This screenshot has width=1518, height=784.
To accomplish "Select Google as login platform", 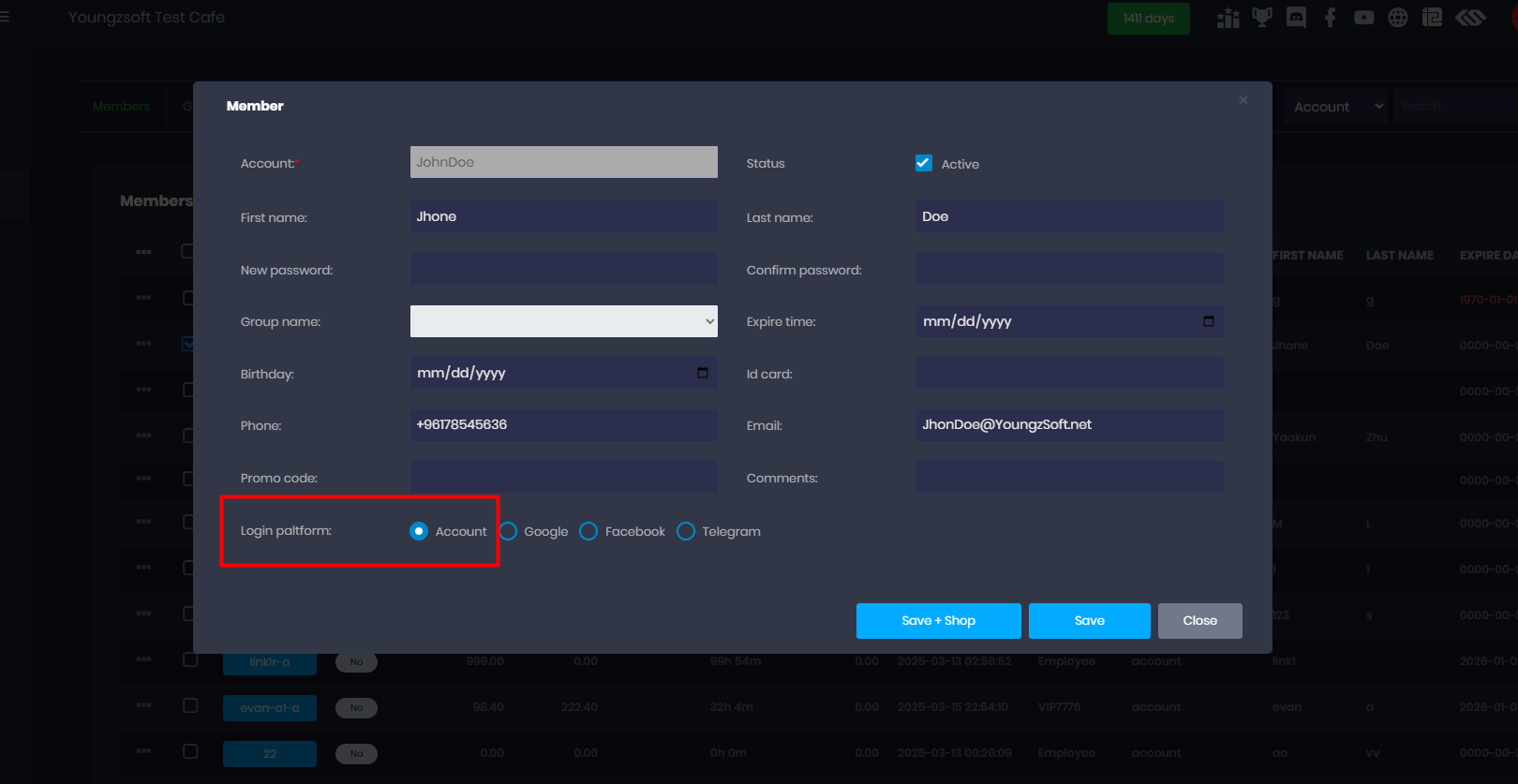I will pos(509,531).
